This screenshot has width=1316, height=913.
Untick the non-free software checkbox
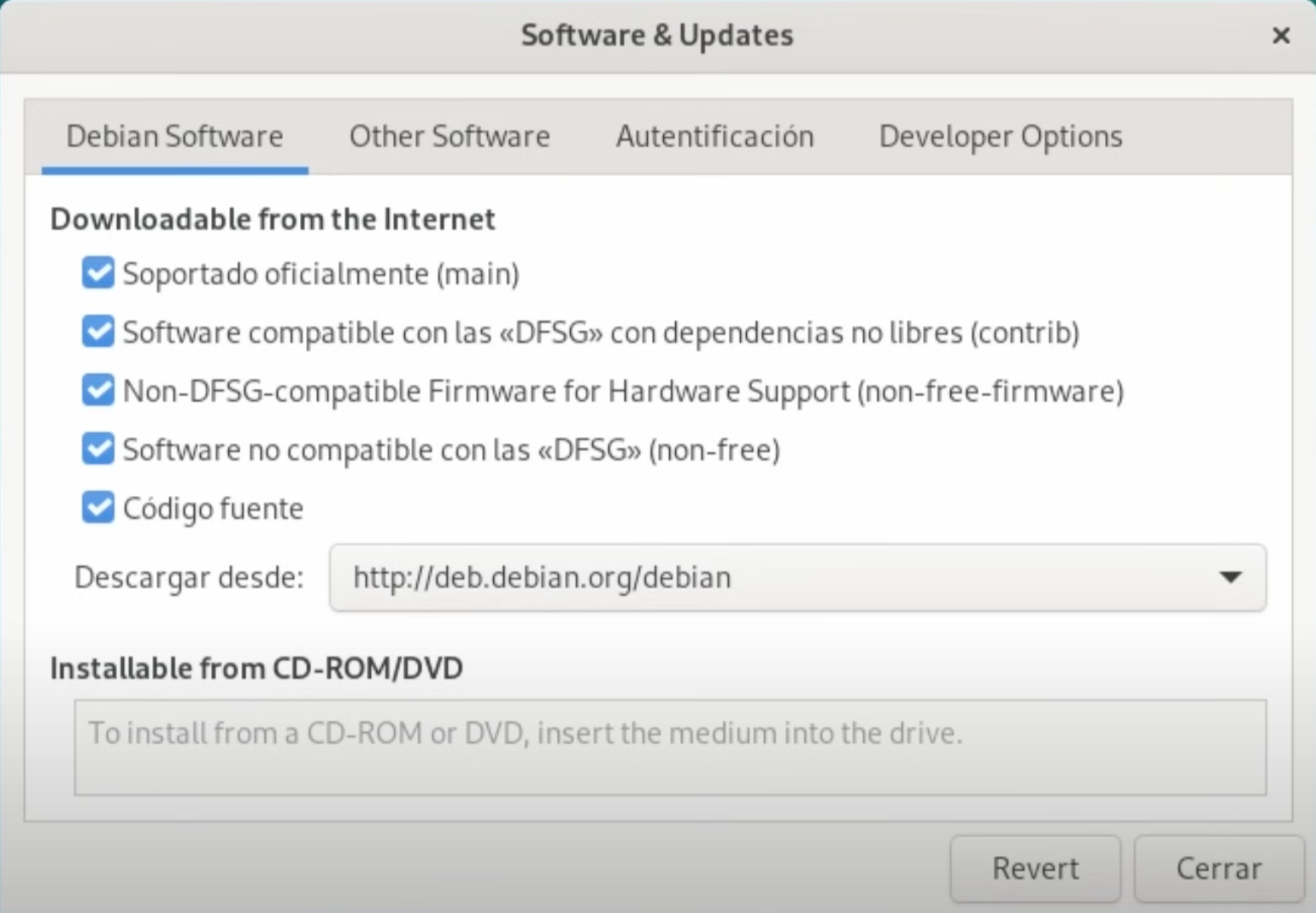point(98,449)
